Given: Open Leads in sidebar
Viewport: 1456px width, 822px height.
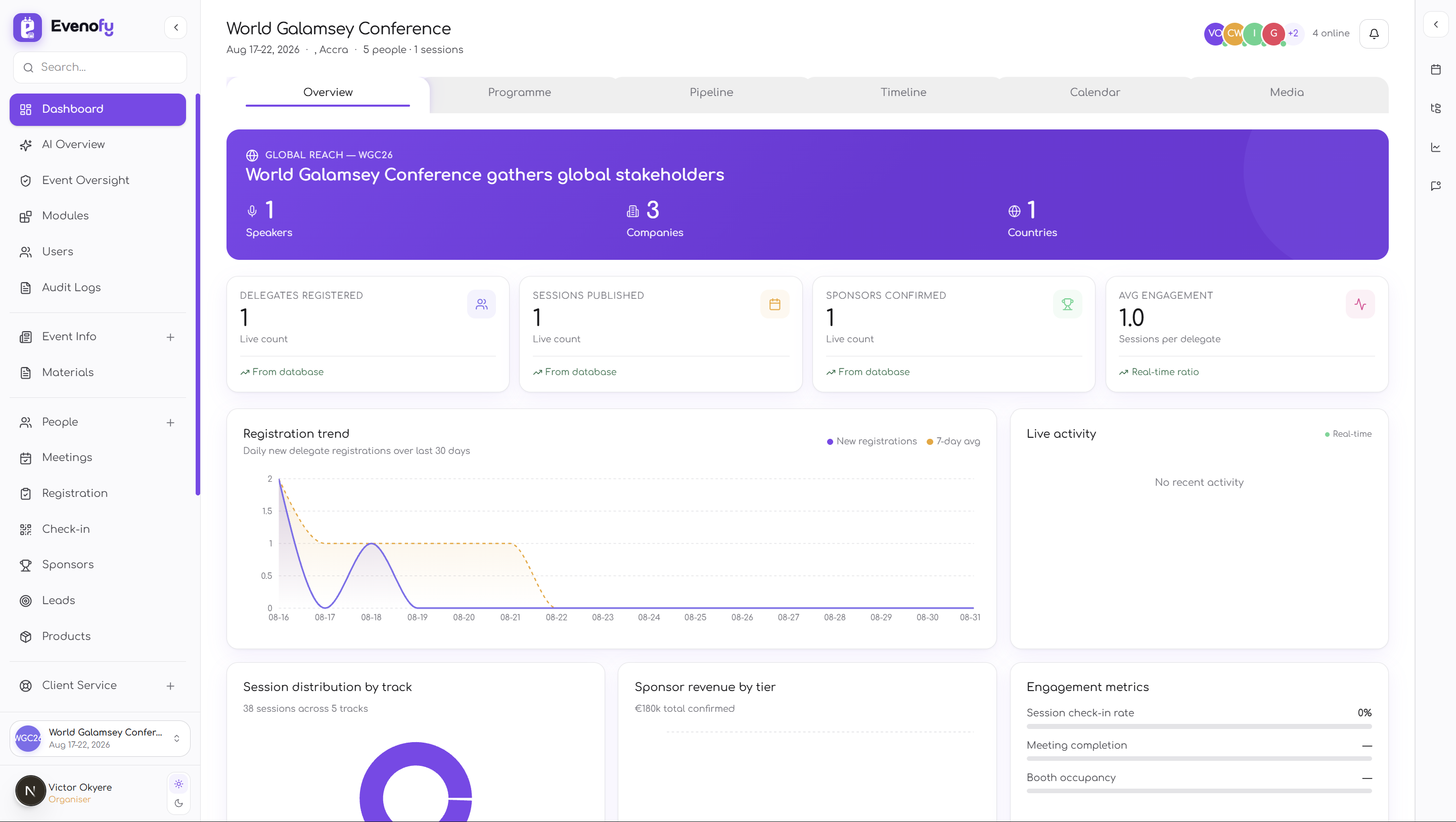Looking at the screenshot, I should 98,601.
